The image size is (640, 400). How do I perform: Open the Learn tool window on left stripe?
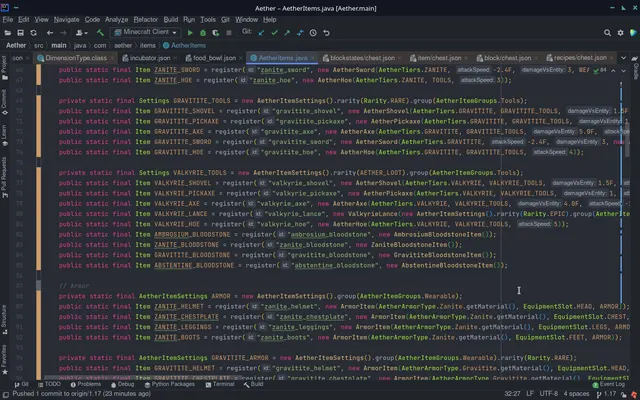tap(4, 135)
